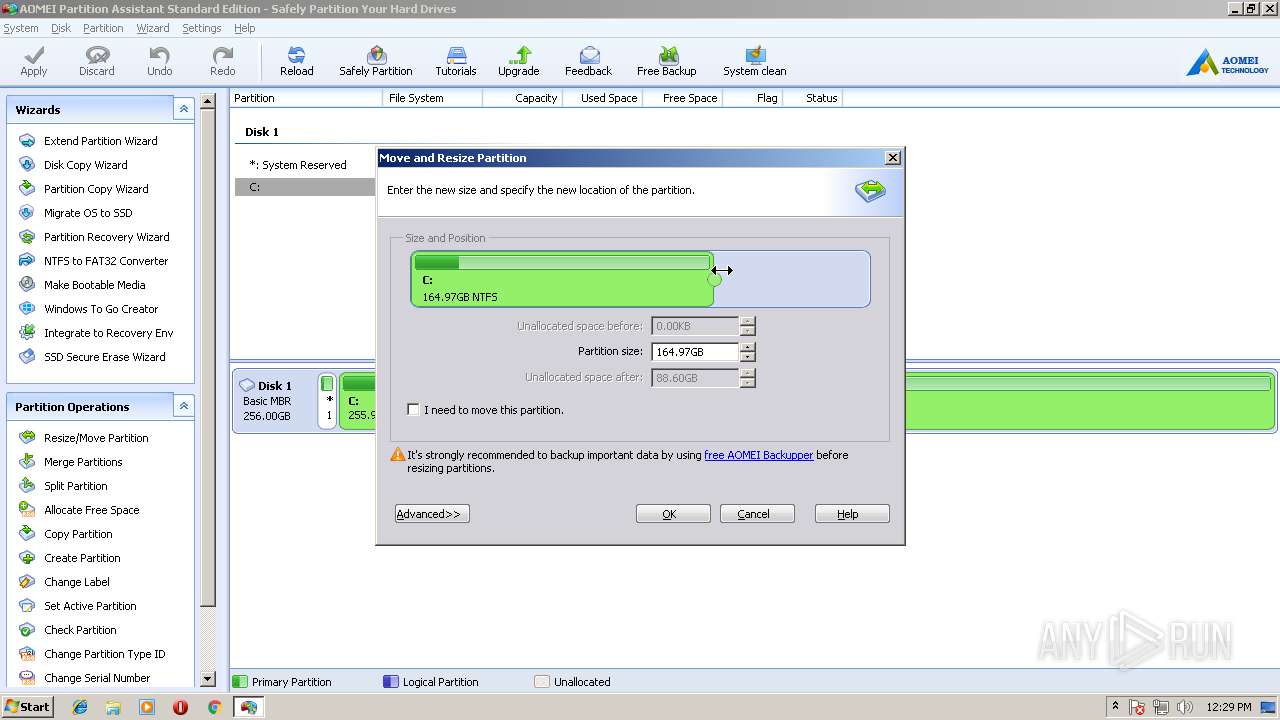Open Tutorials from the toolbar
The image size is (1280, 720).
pos(456,61)
